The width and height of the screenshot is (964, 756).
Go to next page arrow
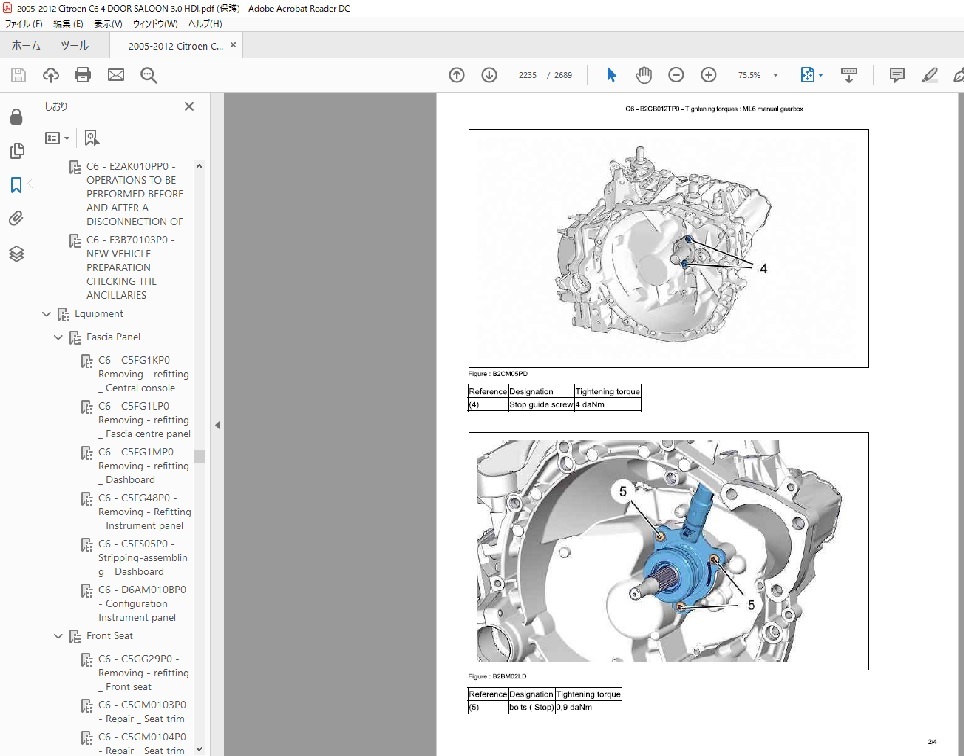click(489, 75)
